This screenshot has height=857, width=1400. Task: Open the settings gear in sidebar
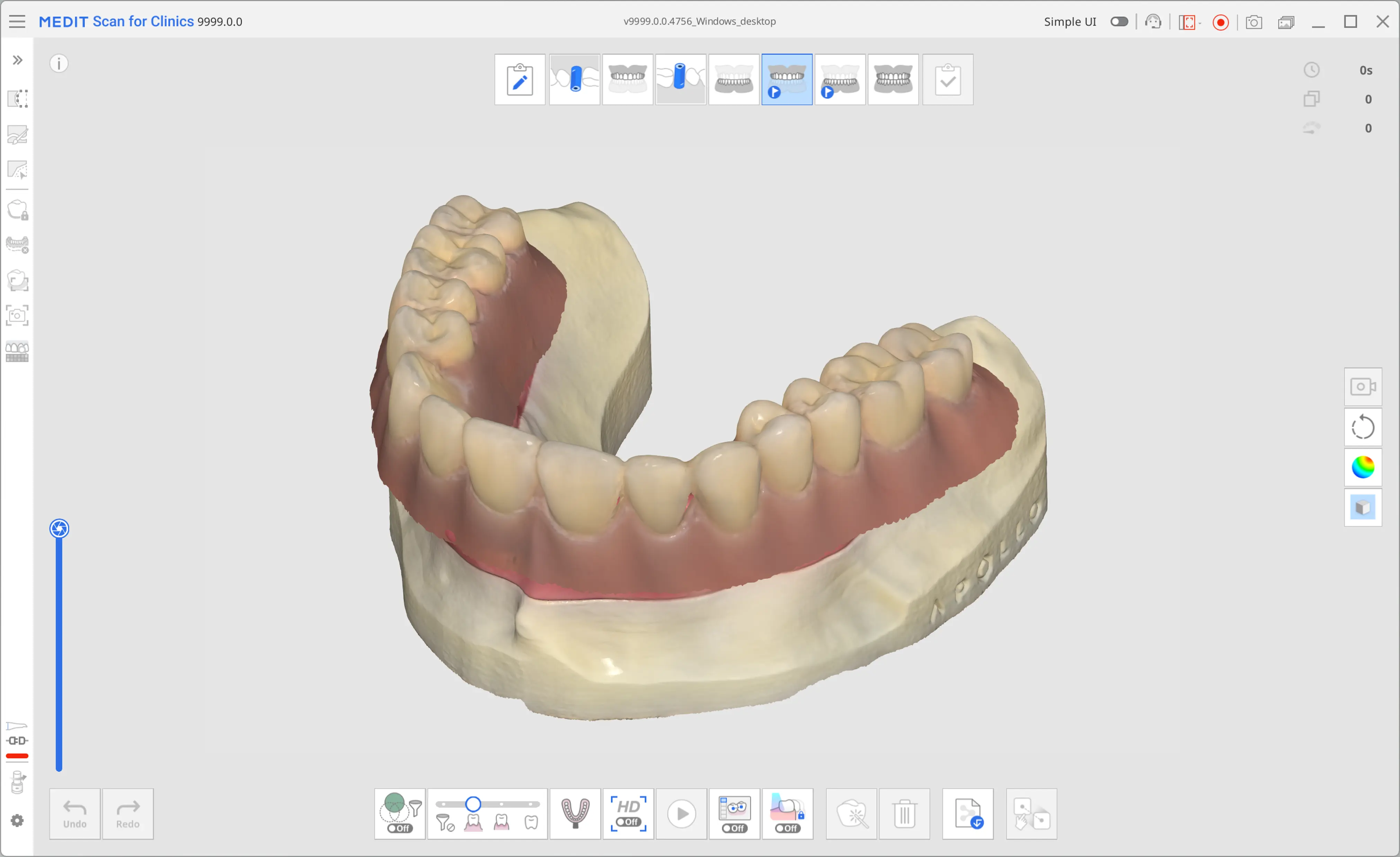click(x=17, y=820)
